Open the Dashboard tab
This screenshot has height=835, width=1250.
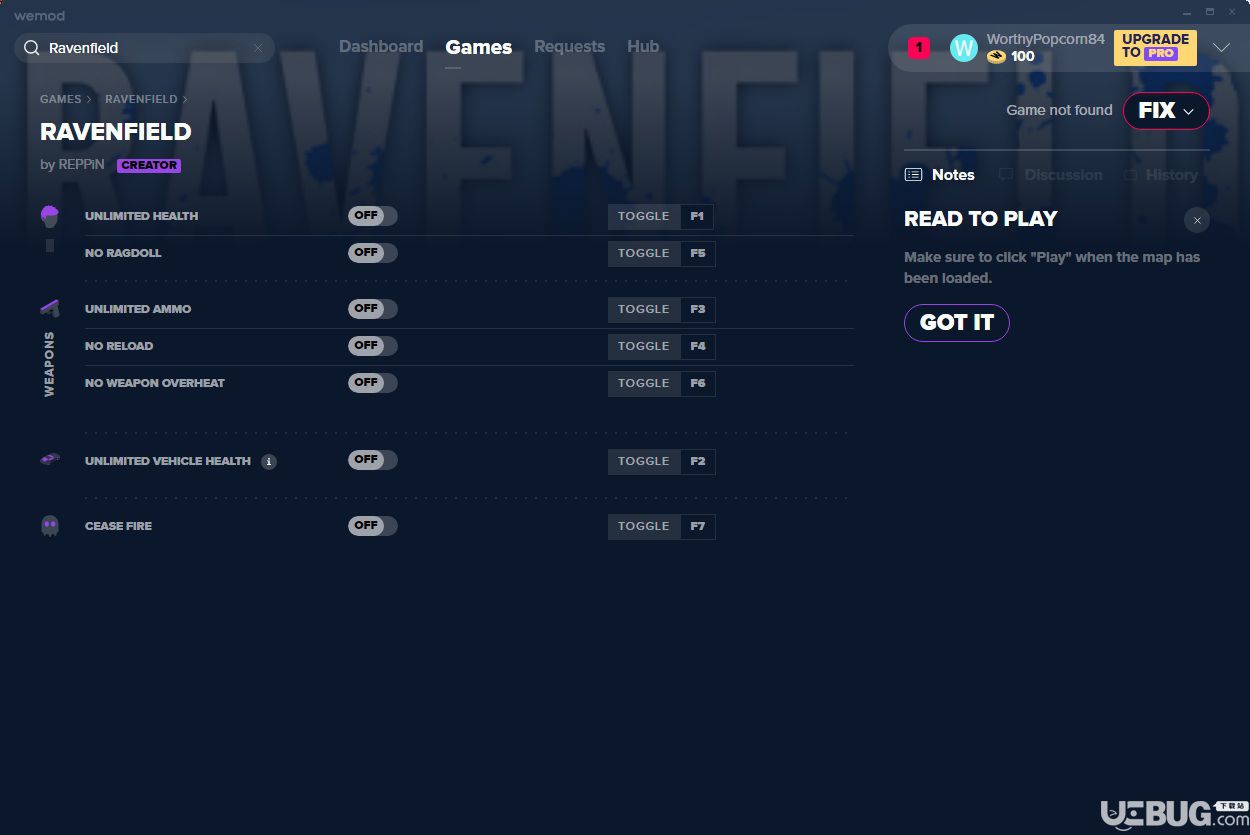(x=381, y=47)
